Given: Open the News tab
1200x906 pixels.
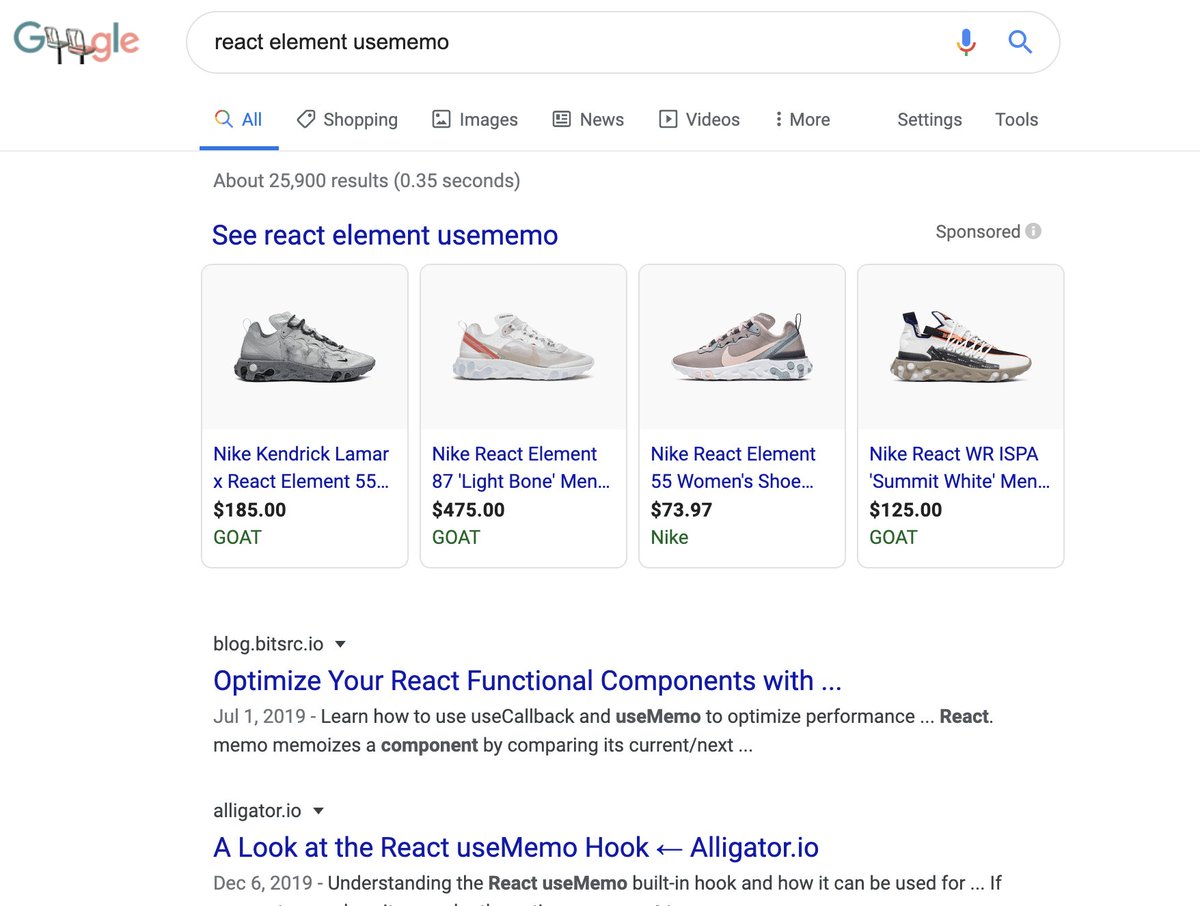Looking at the screenshot, I should coord(588,120).
